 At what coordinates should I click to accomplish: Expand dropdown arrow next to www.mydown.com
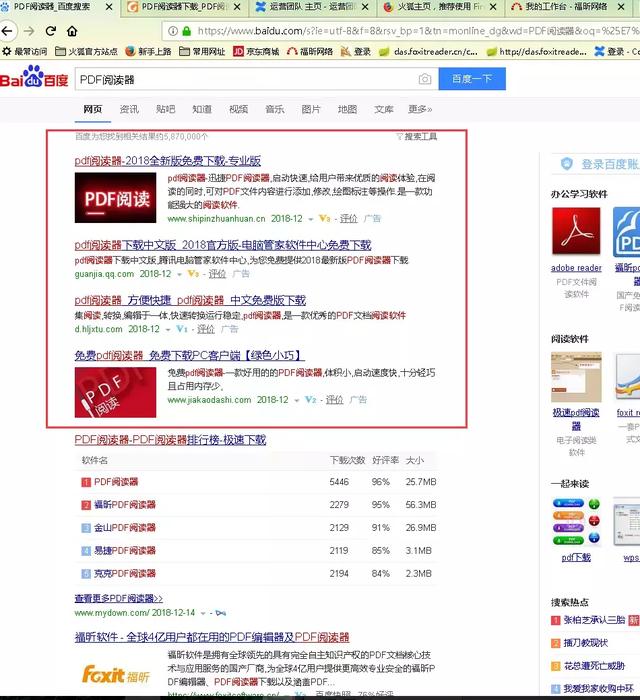pyautogui.click(x=203, y=613)
